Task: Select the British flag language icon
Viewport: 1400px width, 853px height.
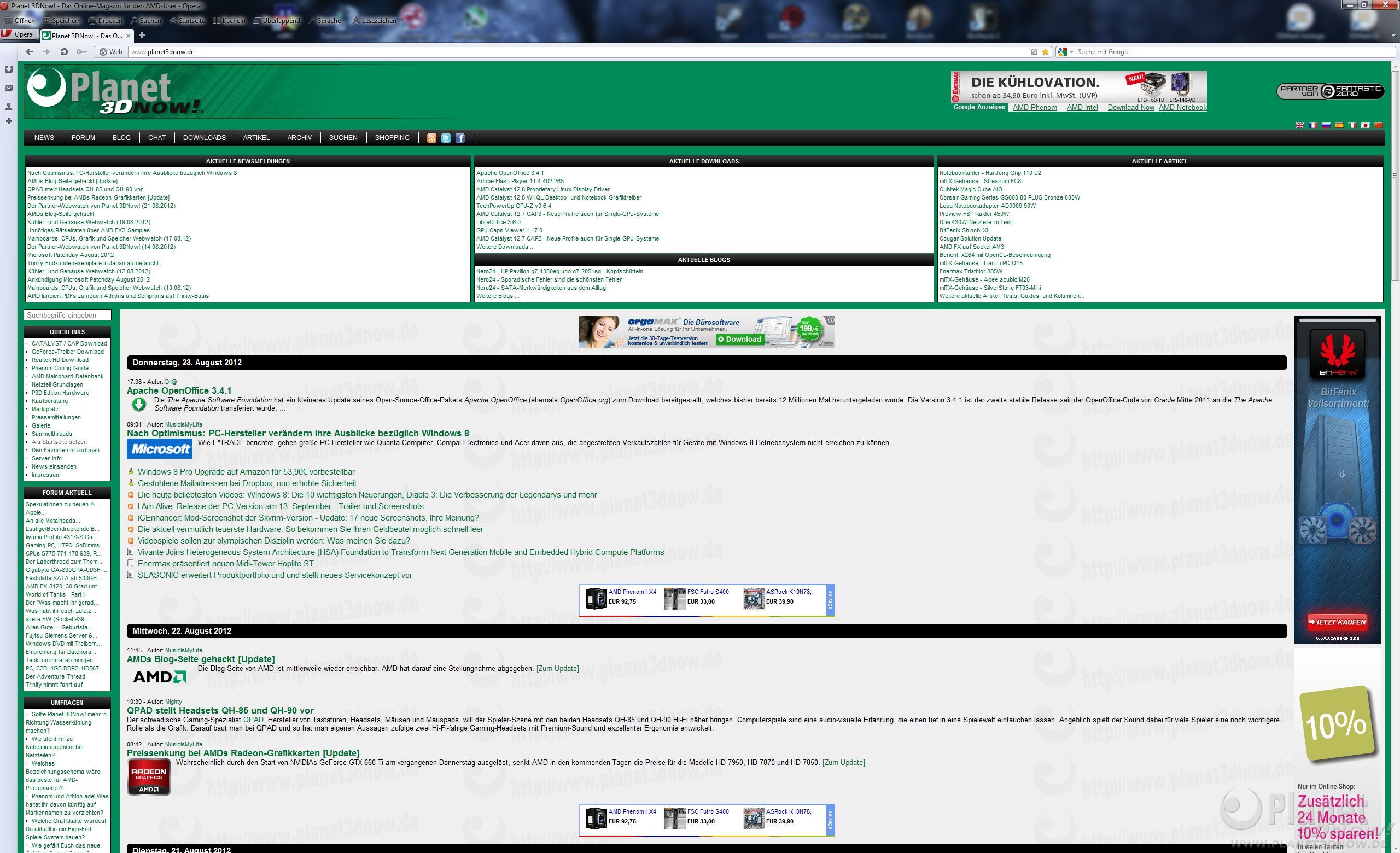Action: click(1299, 126)
